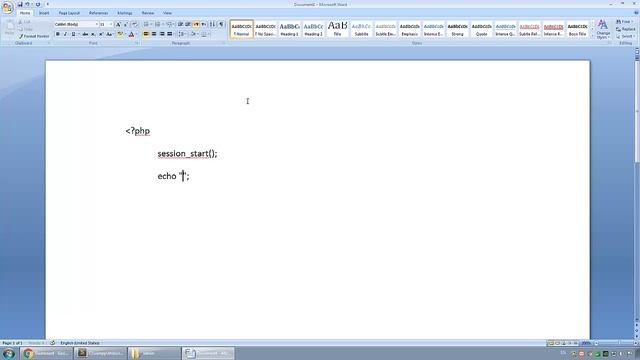Apply red font color
This screenshot has width=640, height=360.
131,34
